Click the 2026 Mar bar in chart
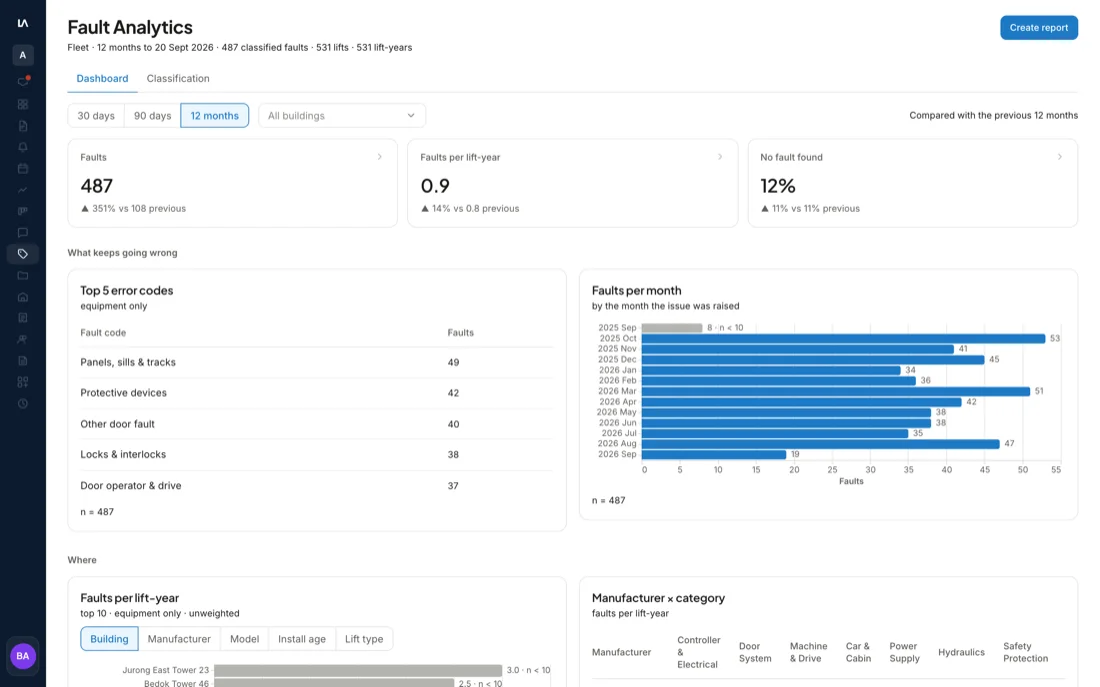1100x687 pixels. (836, 391)
